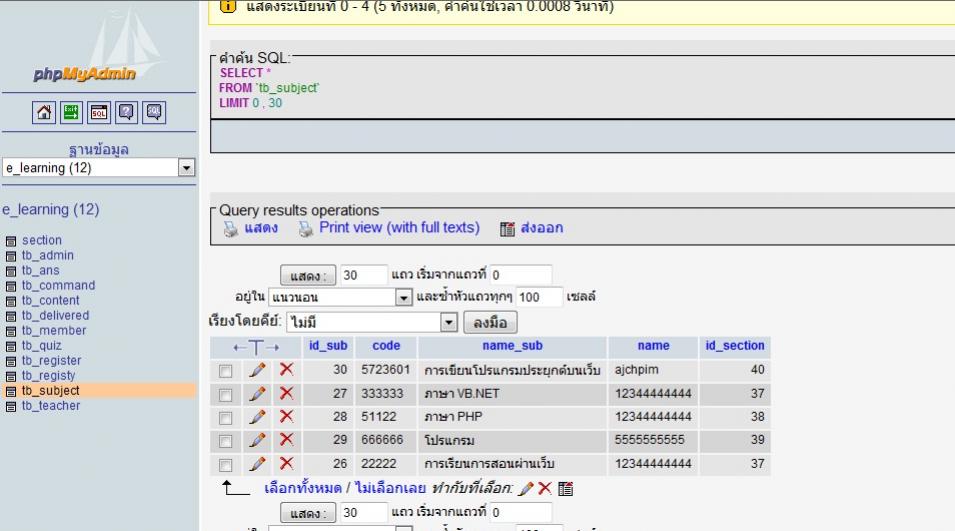Viewport: 955px width, 531px height.
Task: Delete row with id_sub 26
Action: click(x=286, y=463)
